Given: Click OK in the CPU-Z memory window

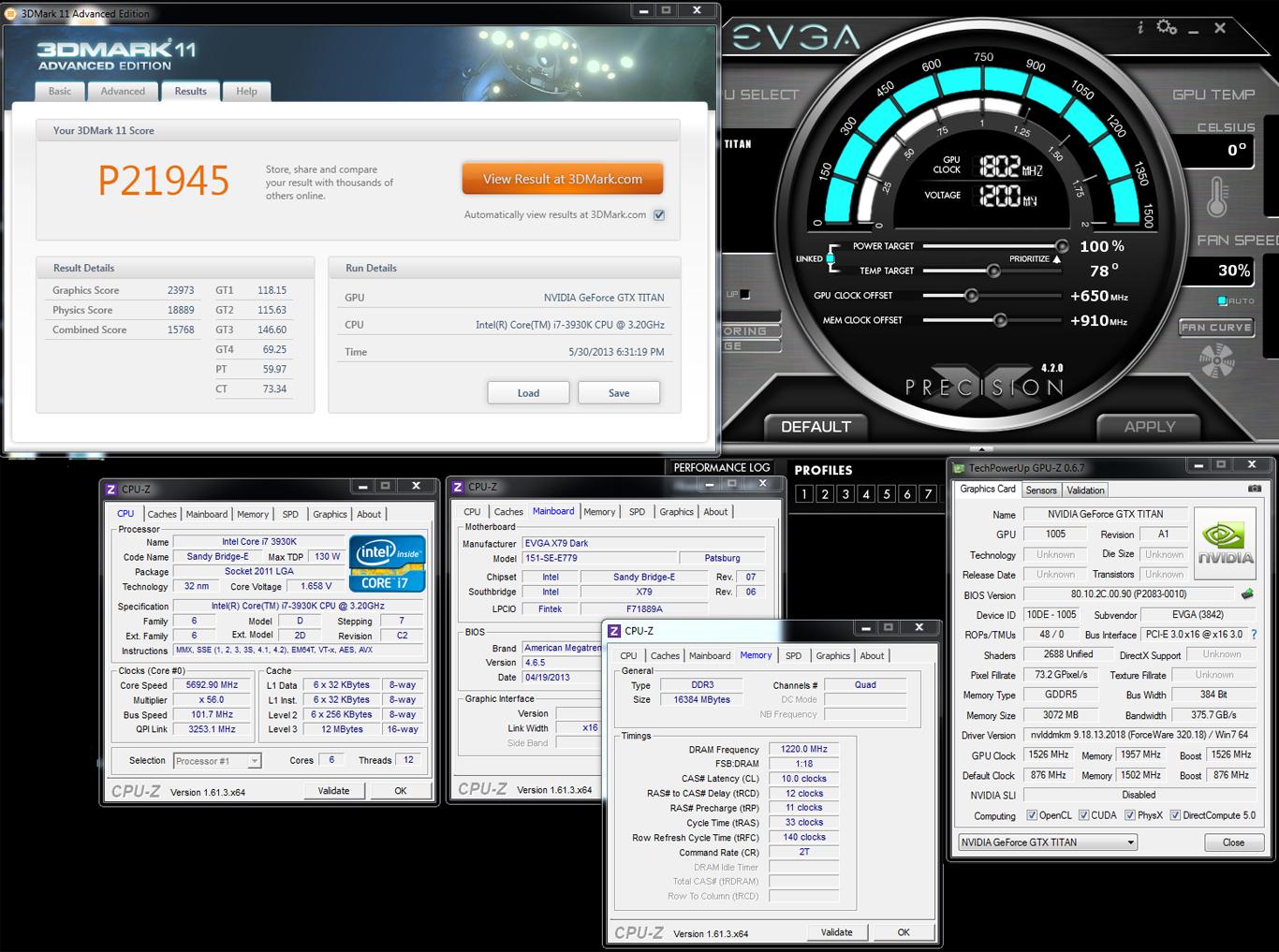Looking at the screenshot, I should click(904, 932).
